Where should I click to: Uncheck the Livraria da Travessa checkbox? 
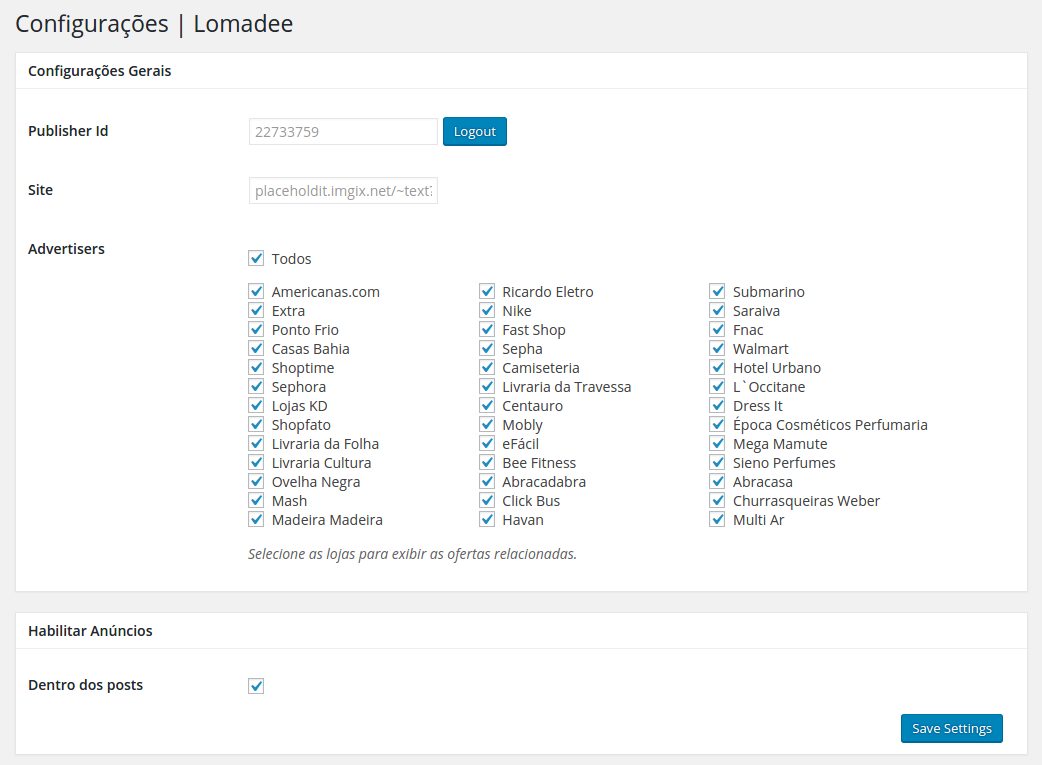pyautogui.click(x=487, y=387)
